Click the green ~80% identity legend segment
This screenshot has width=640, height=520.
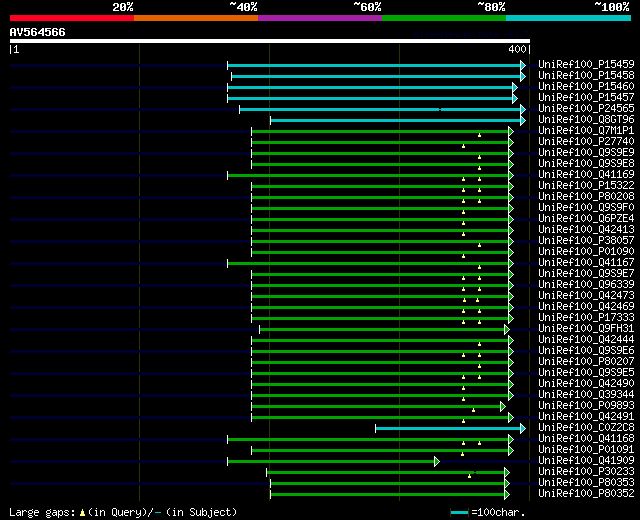(444, 18)
